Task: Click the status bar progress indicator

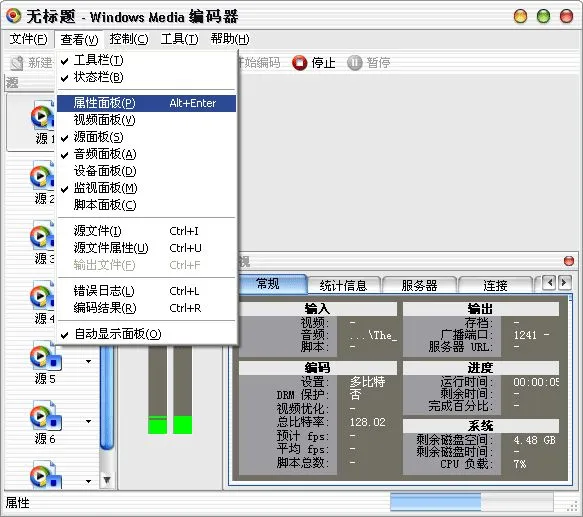Action: click(x=471, y=502)
